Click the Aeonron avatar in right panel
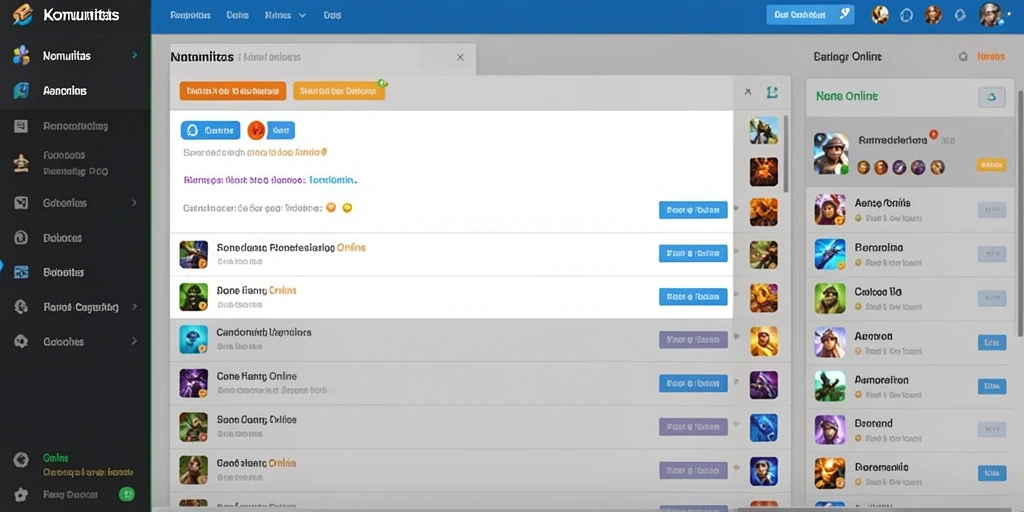Viewport: 1024px width, 512px height. coord(830,342)
